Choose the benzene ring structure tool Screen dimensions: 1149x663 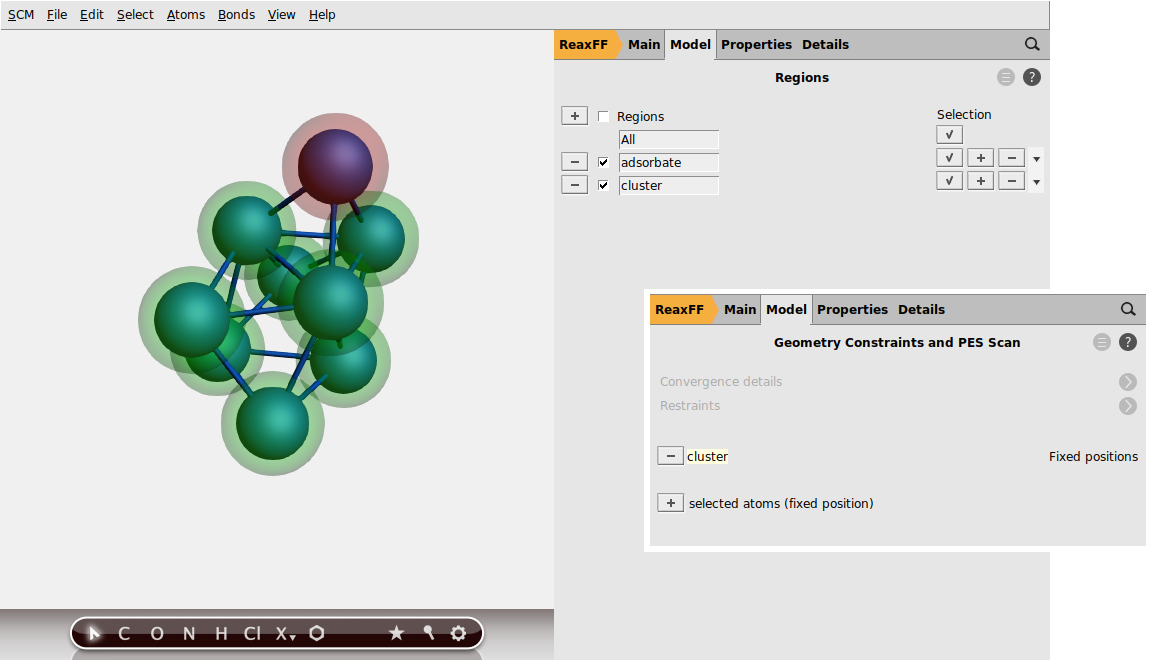317,633
